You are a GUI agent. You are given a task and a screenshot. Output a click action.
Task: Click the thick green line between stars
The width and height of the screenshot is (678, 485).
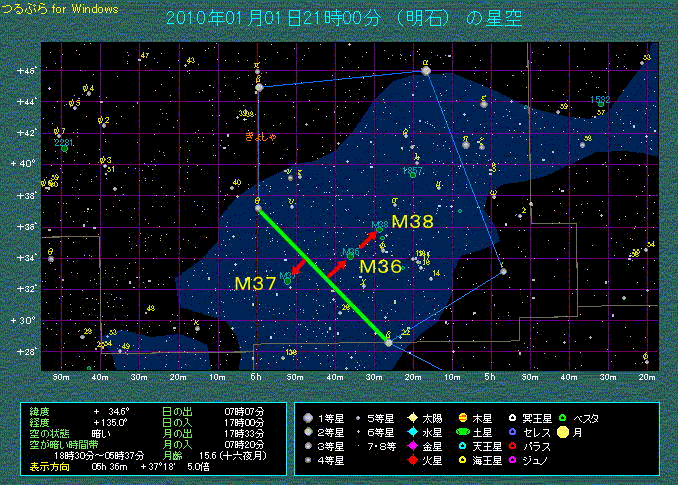coord(322,274)
